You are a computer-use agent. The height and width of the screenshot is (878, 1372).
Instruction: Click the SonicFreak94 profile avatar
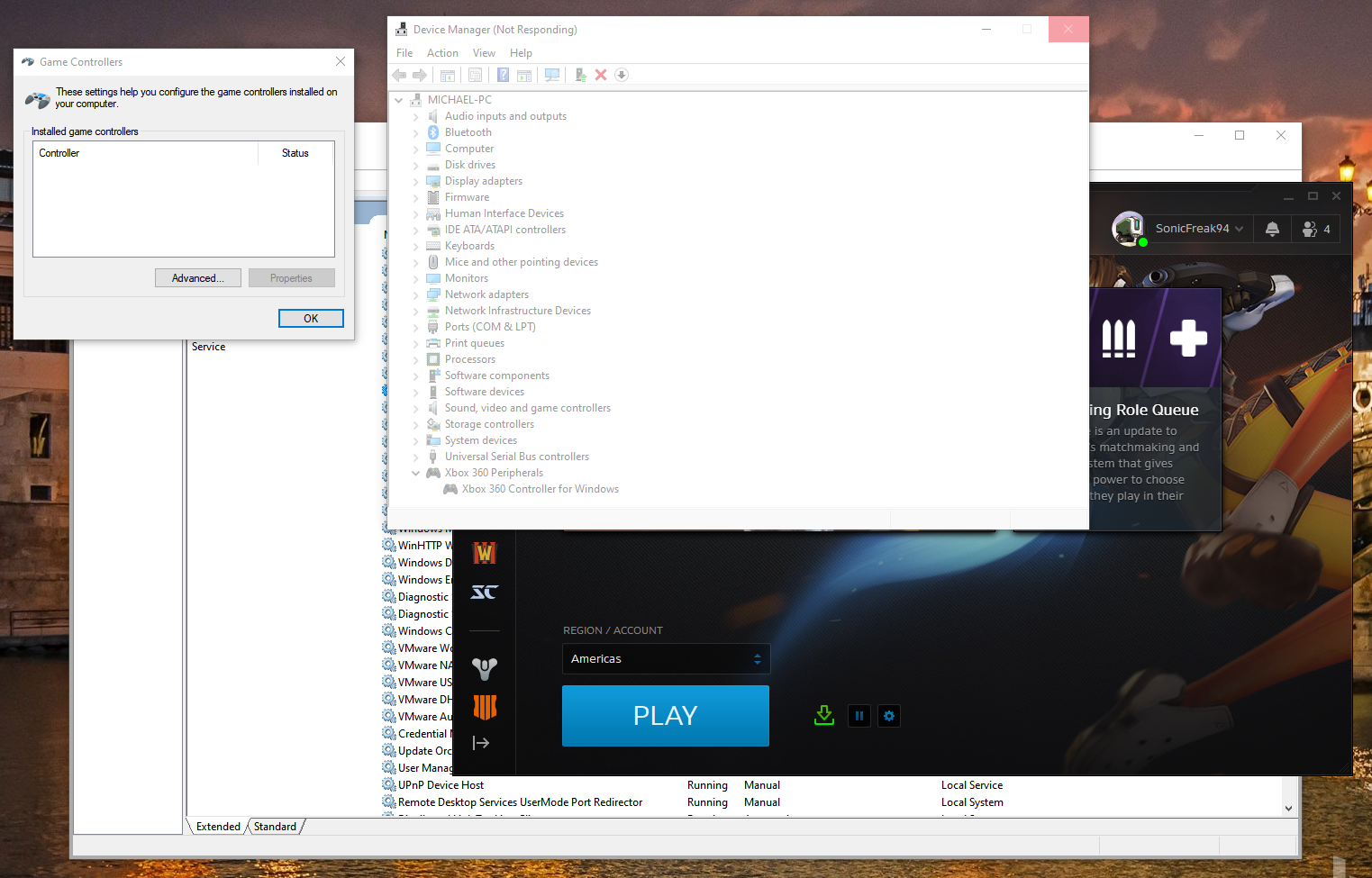point(1128,229)
